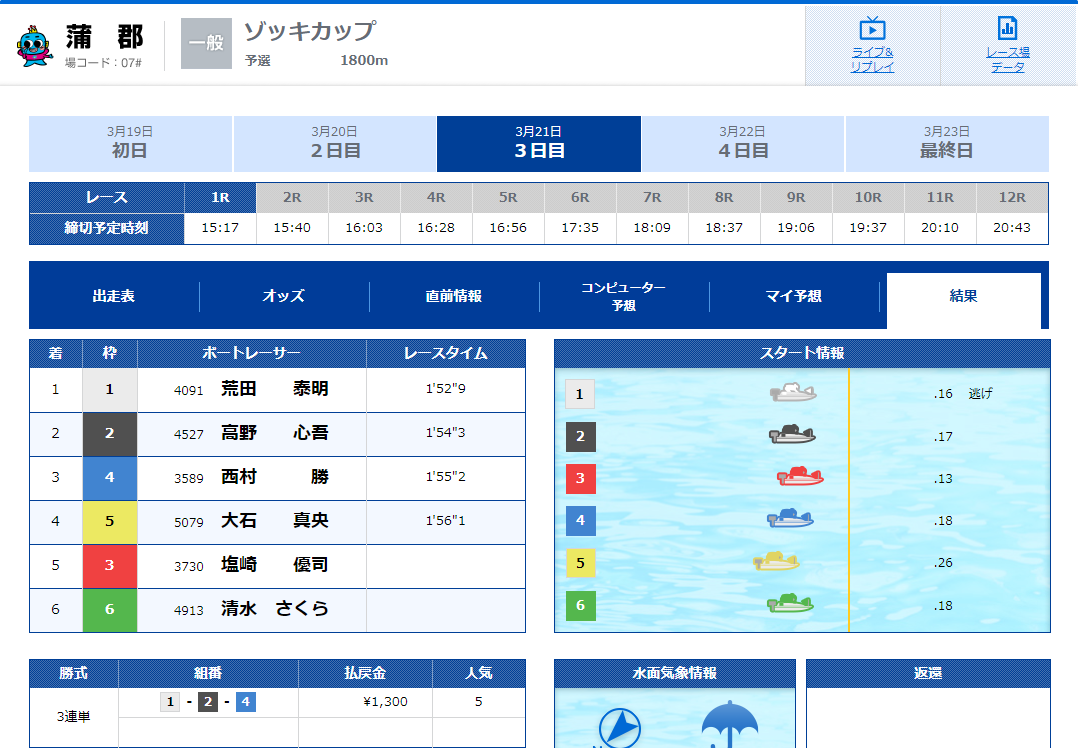
Task: Open the race venue data document icon
Action: point(1007,28)
